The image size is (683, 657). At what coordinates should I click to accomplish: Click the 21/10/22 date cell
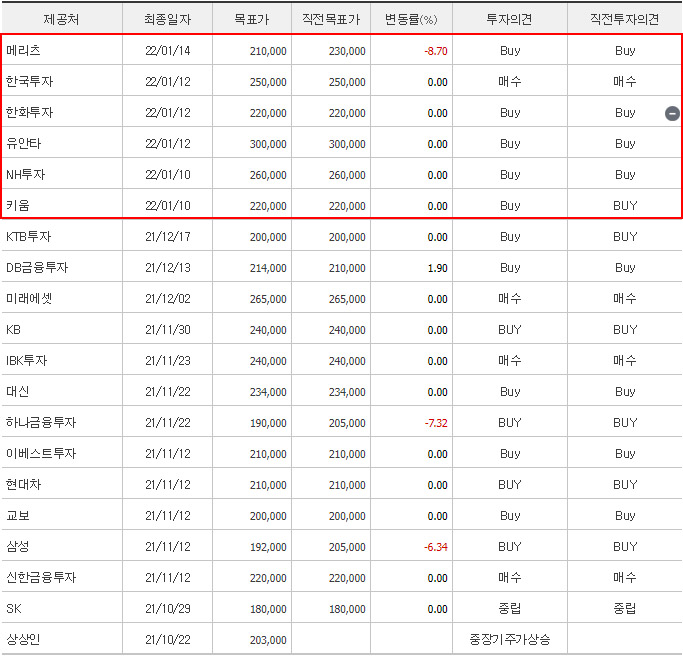click(168, 640)
